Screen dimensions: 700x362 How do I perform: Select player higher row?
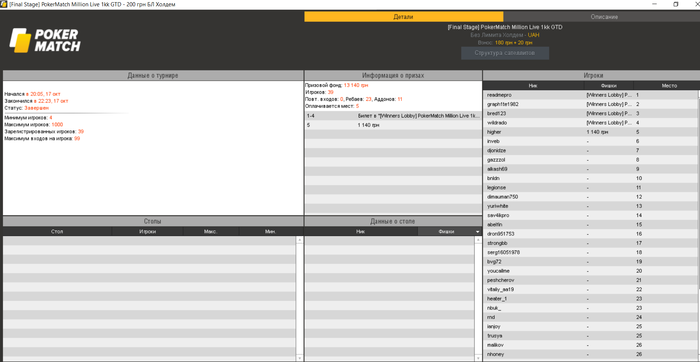[589, 132]
